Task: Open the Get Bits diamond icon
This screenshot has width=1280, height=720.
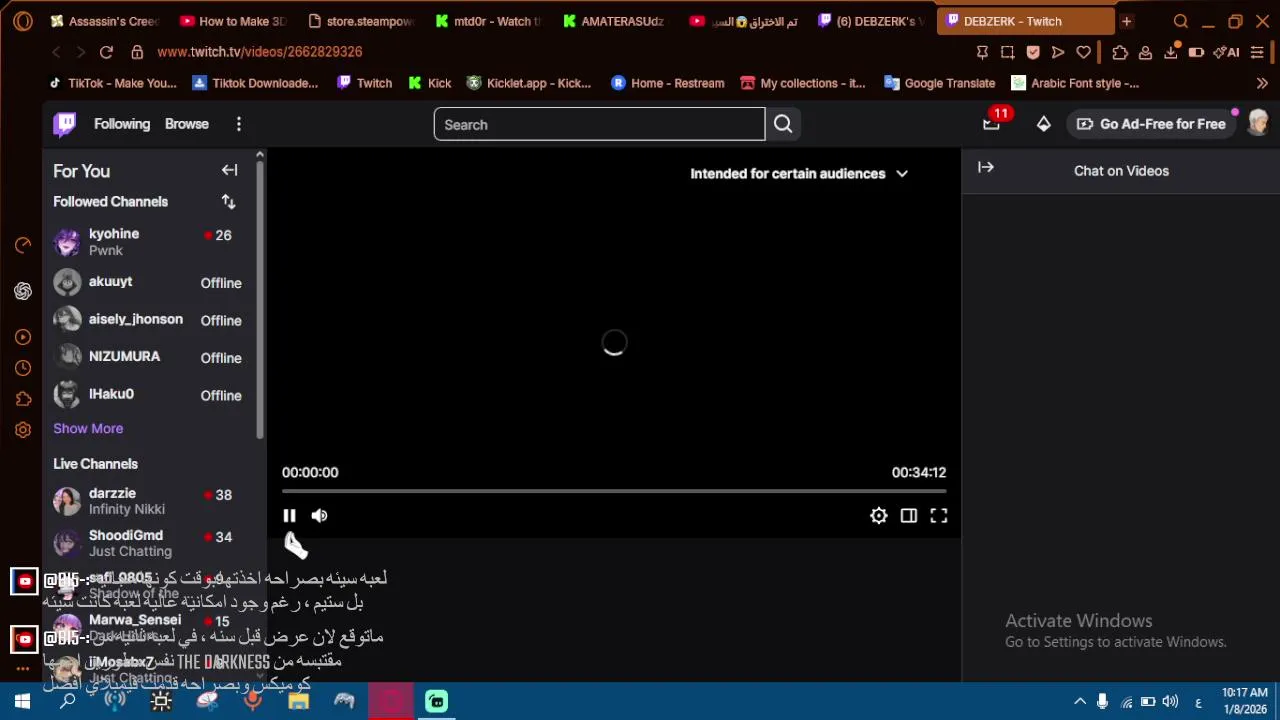Action: click(x=1043, y=124)
